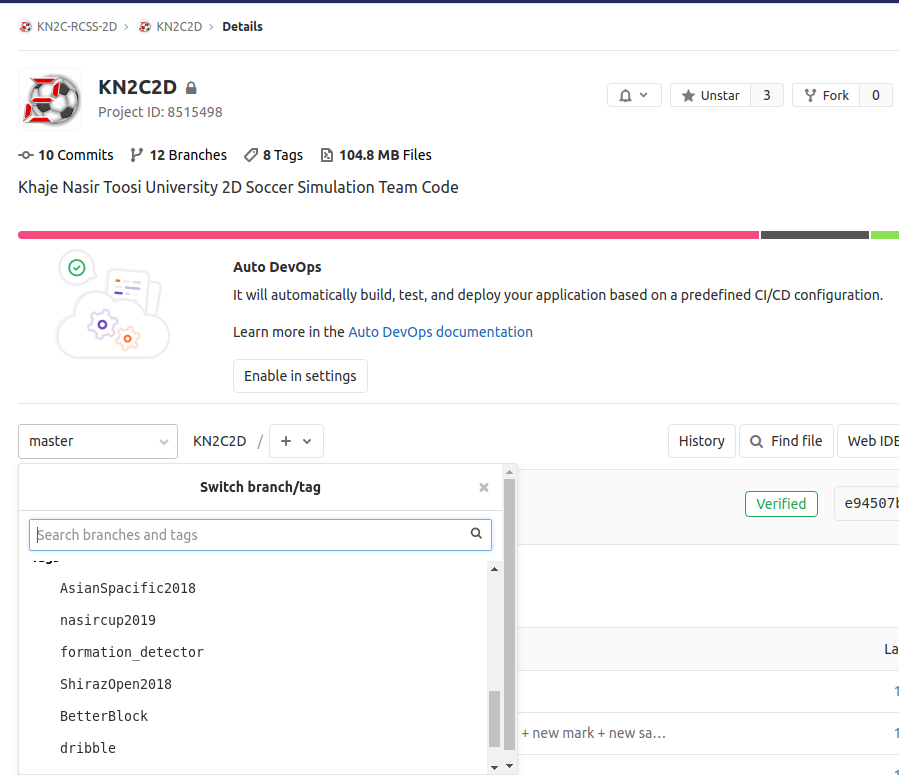Open the plus add-file dropdown
This screenshot has height=775, width=899.
296,441
